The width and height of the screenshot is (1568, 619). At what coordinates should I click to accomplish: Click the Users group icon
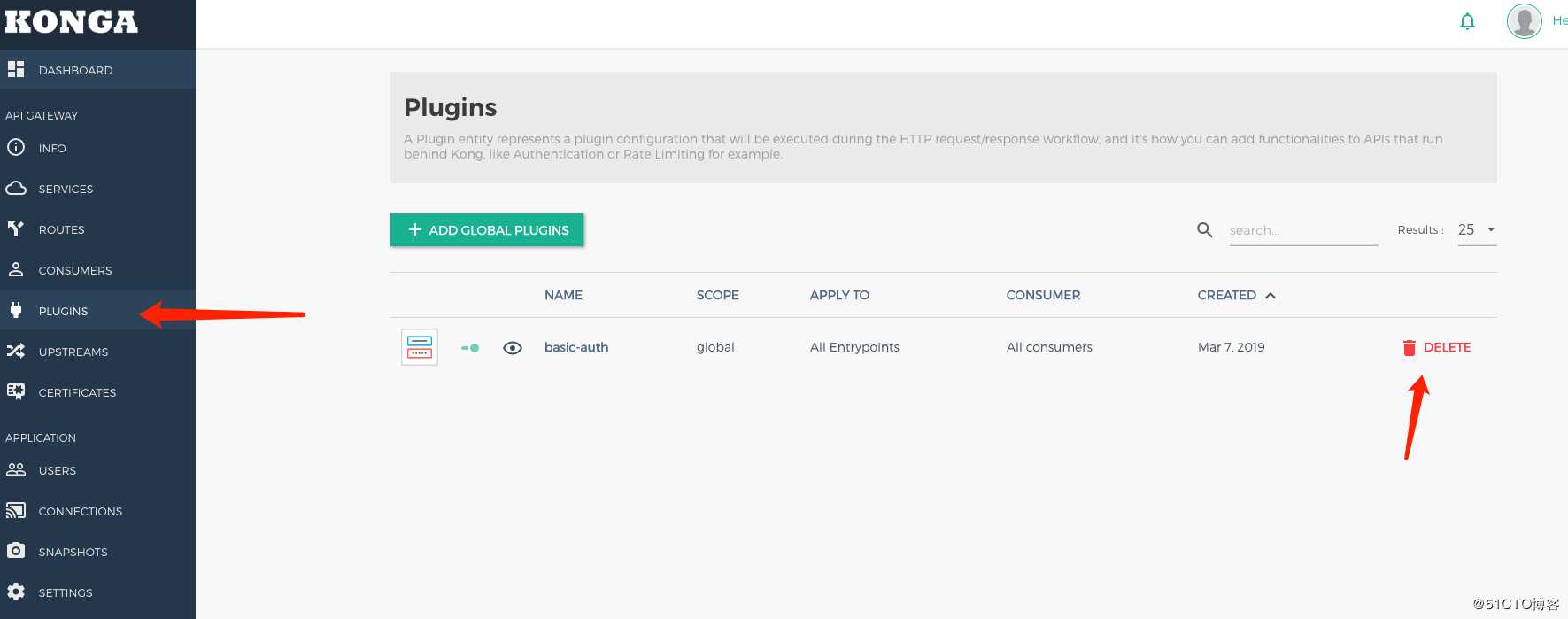pos(16,469)
